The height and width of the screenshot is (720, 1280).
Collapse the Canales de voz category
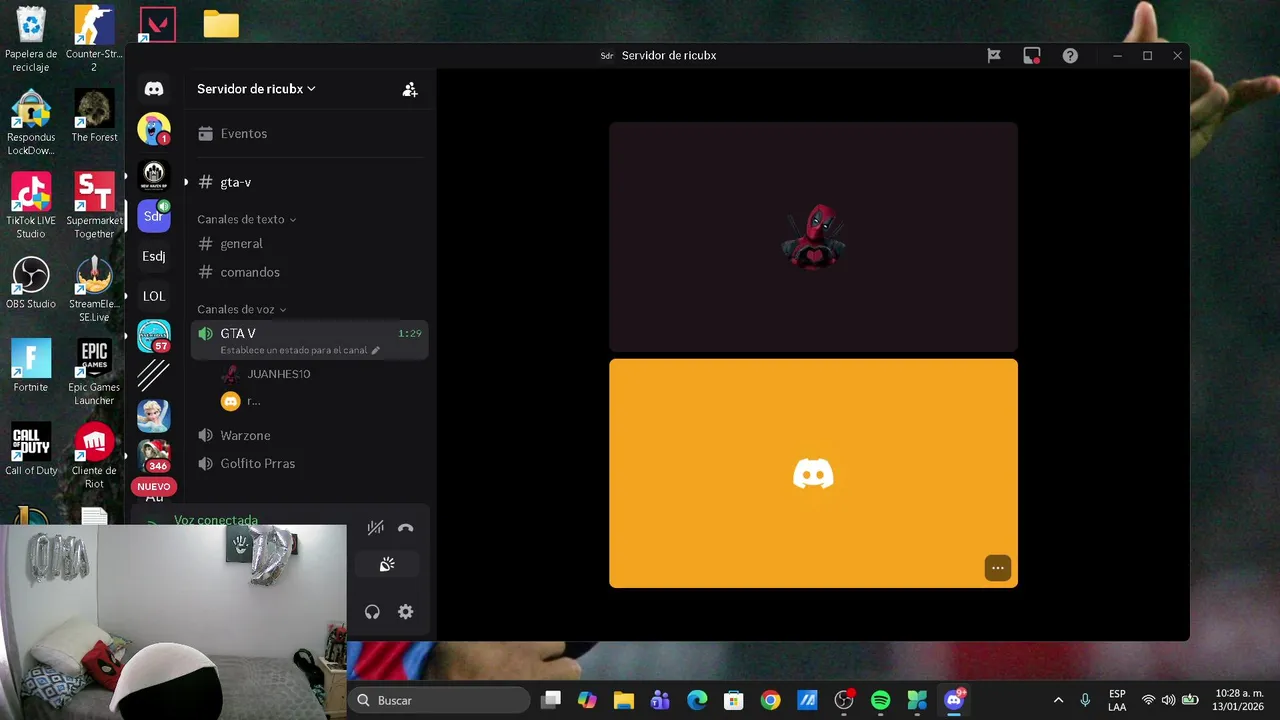tap(242, 309)
